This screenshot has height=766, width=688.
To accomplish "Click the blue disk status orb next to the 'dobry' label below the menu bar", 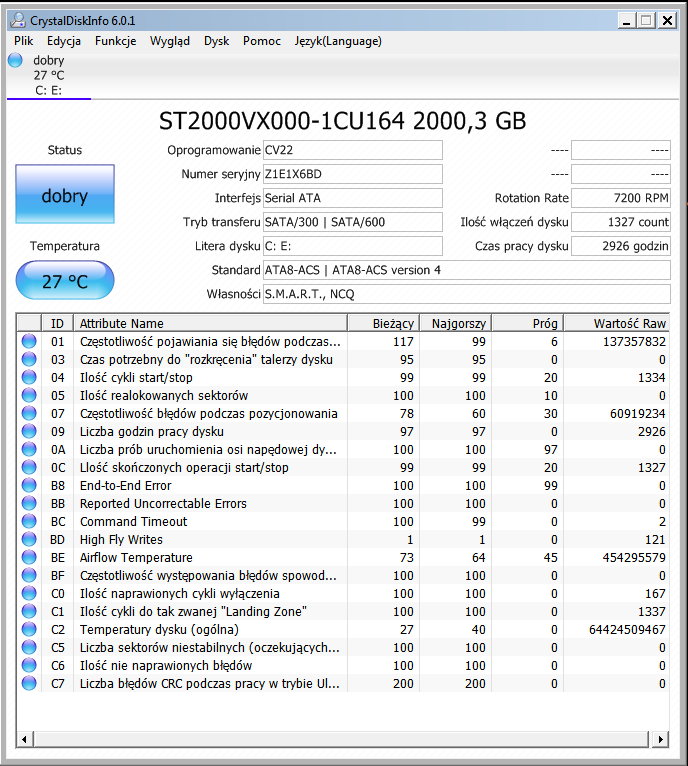I will [x=15, y=60].
